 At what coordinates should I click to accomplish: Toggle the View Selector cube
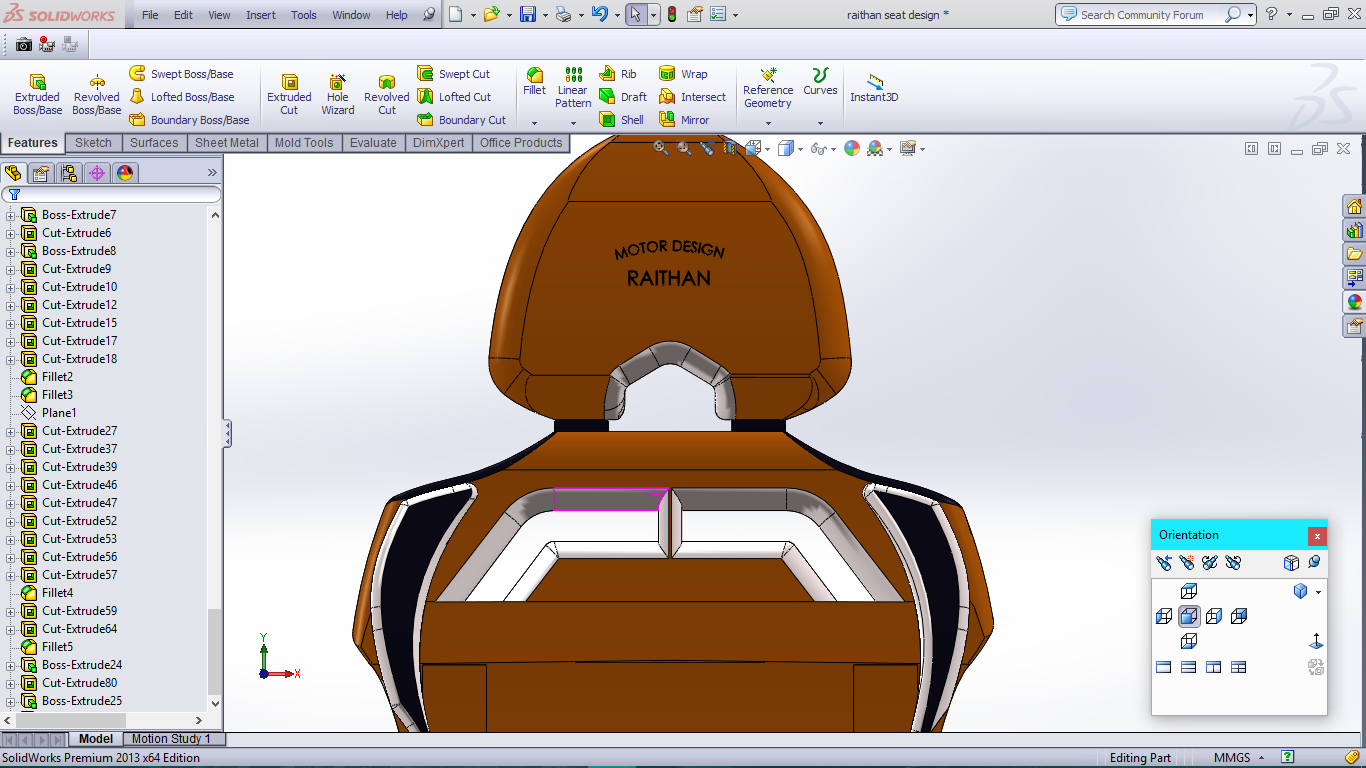coord(1292,563)
